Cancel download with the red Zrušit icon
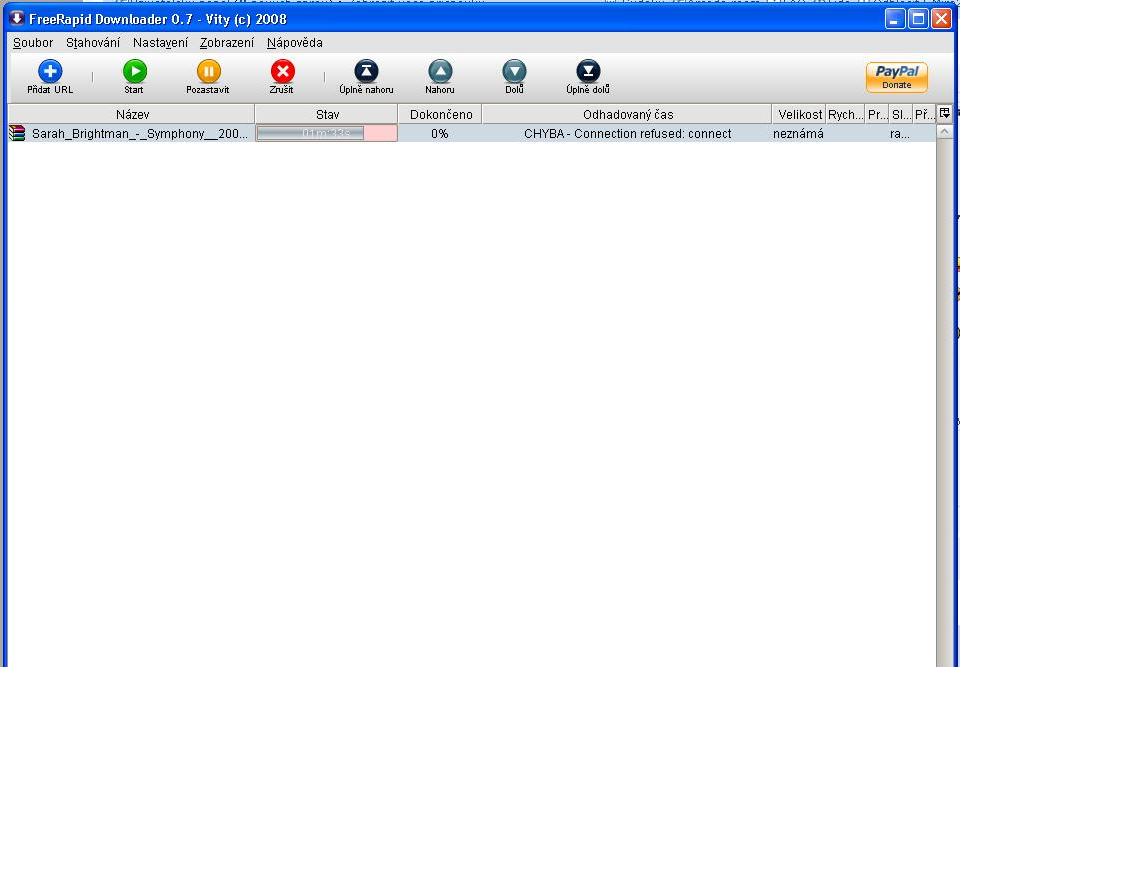This screenshot has width=1137, height=869. coord(282,71)
